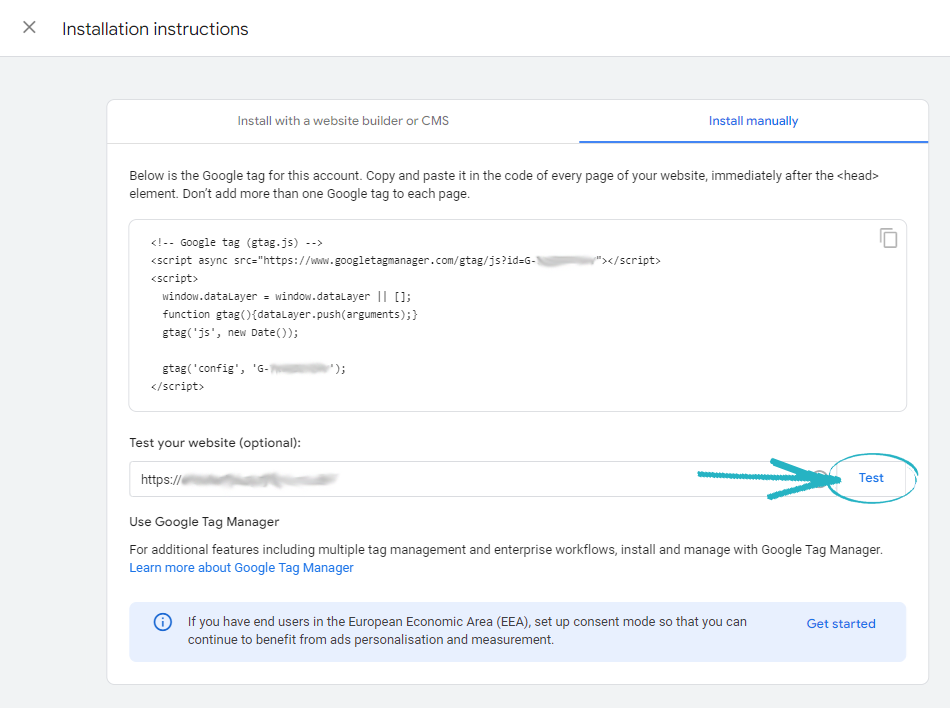Viewport: 950px width, 708px height.
Task: Click Get started for consent mode
Action: click(840, 624)
